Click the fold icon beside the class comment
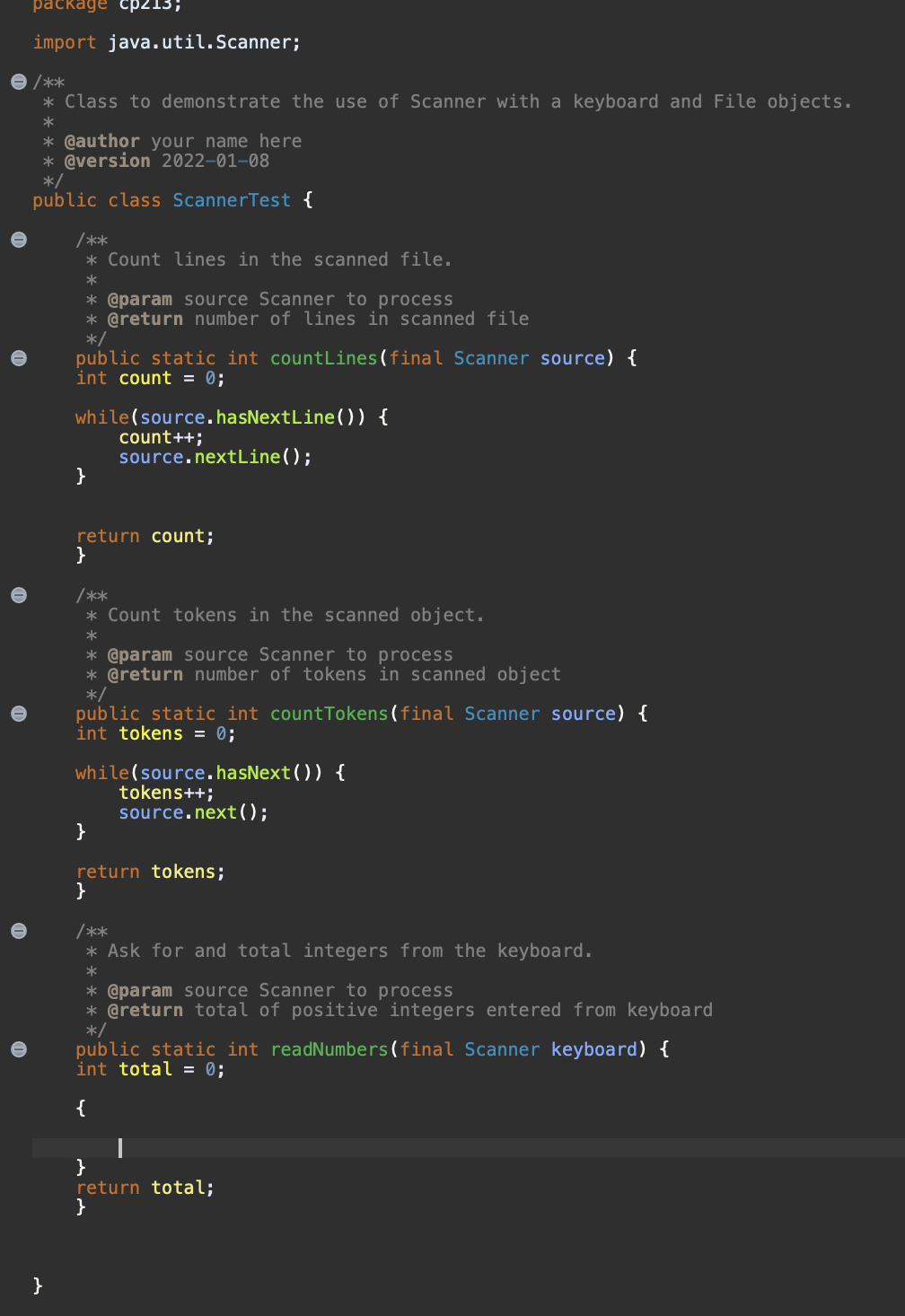The height and width of the screenshot is (1316, 905). click(x=17, y=81)
